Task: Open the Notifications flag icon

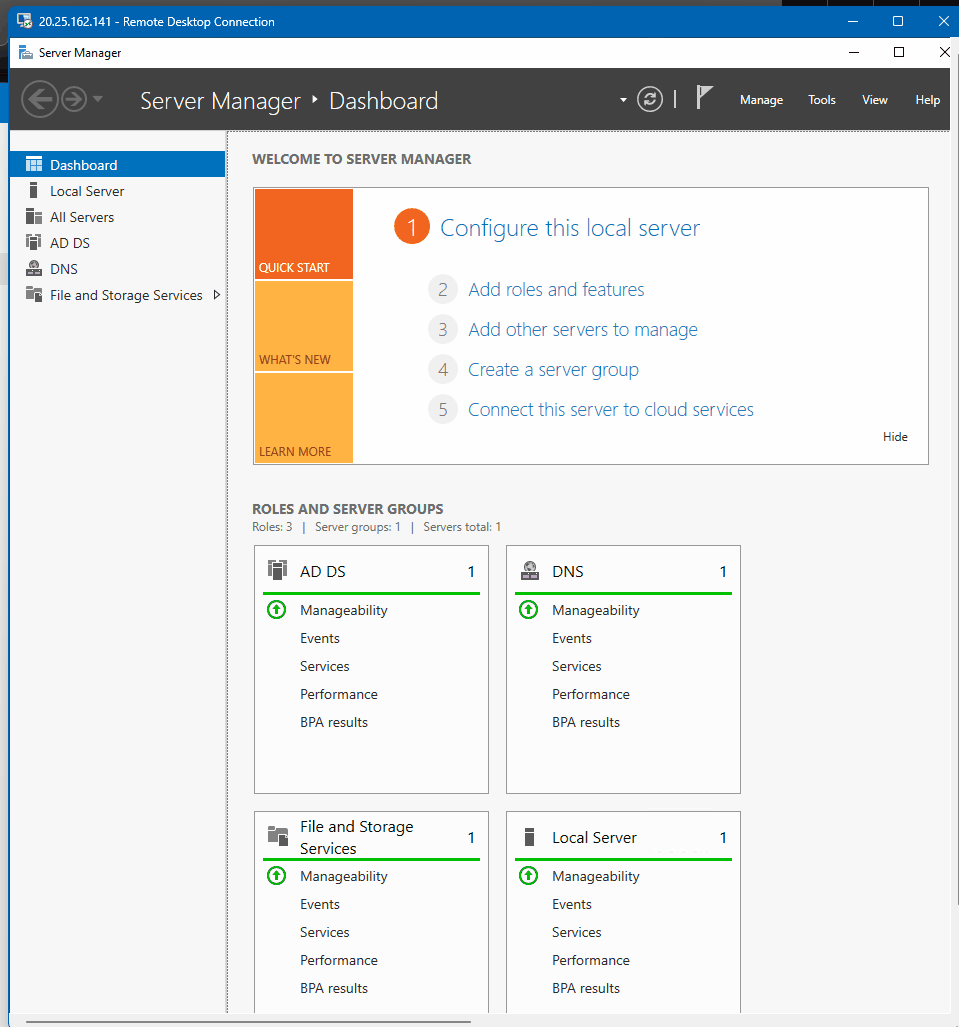Action: pyautogui.click(x=704, y=98)
